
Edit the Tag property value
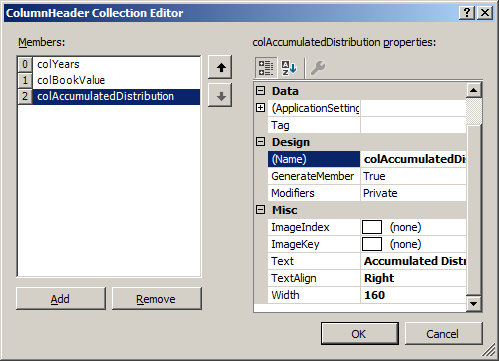coord(413,125)
